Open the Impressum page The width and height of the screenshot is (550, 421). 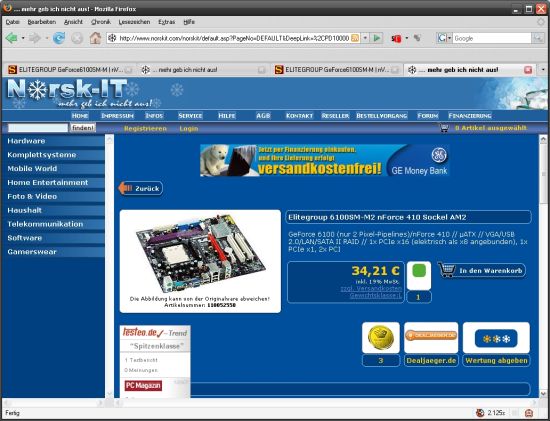pyautogui.click(x=117, y=115)
